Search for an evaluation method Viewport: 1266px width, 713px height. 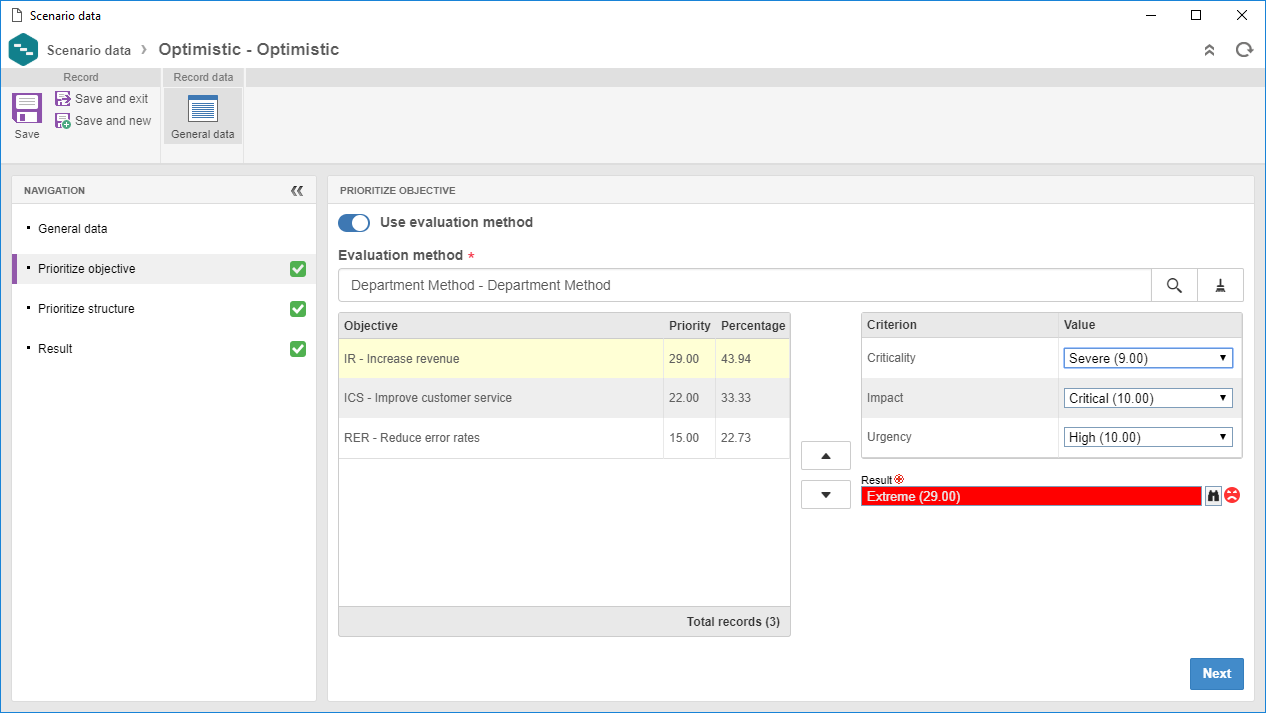[x=1174, y=285]
